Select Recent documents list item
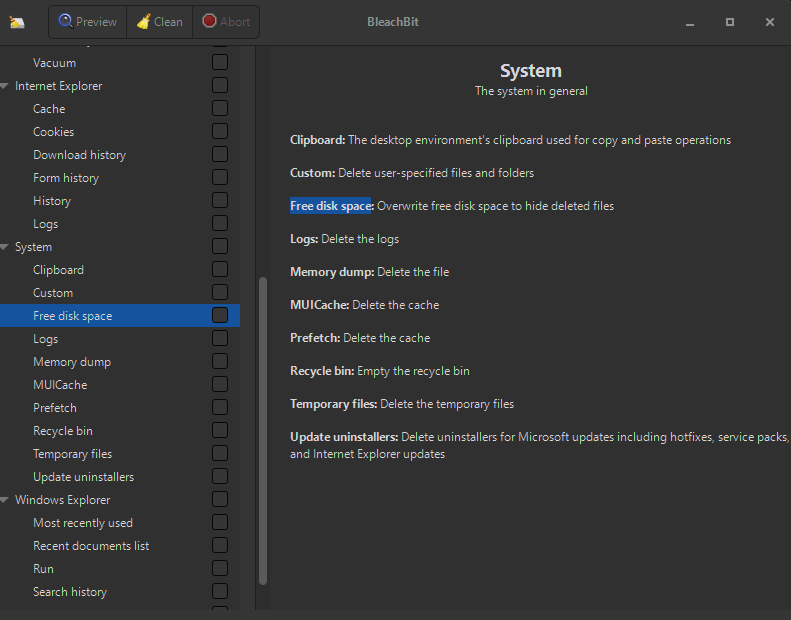This screenshot has height=620, width=791. point(91,546)
